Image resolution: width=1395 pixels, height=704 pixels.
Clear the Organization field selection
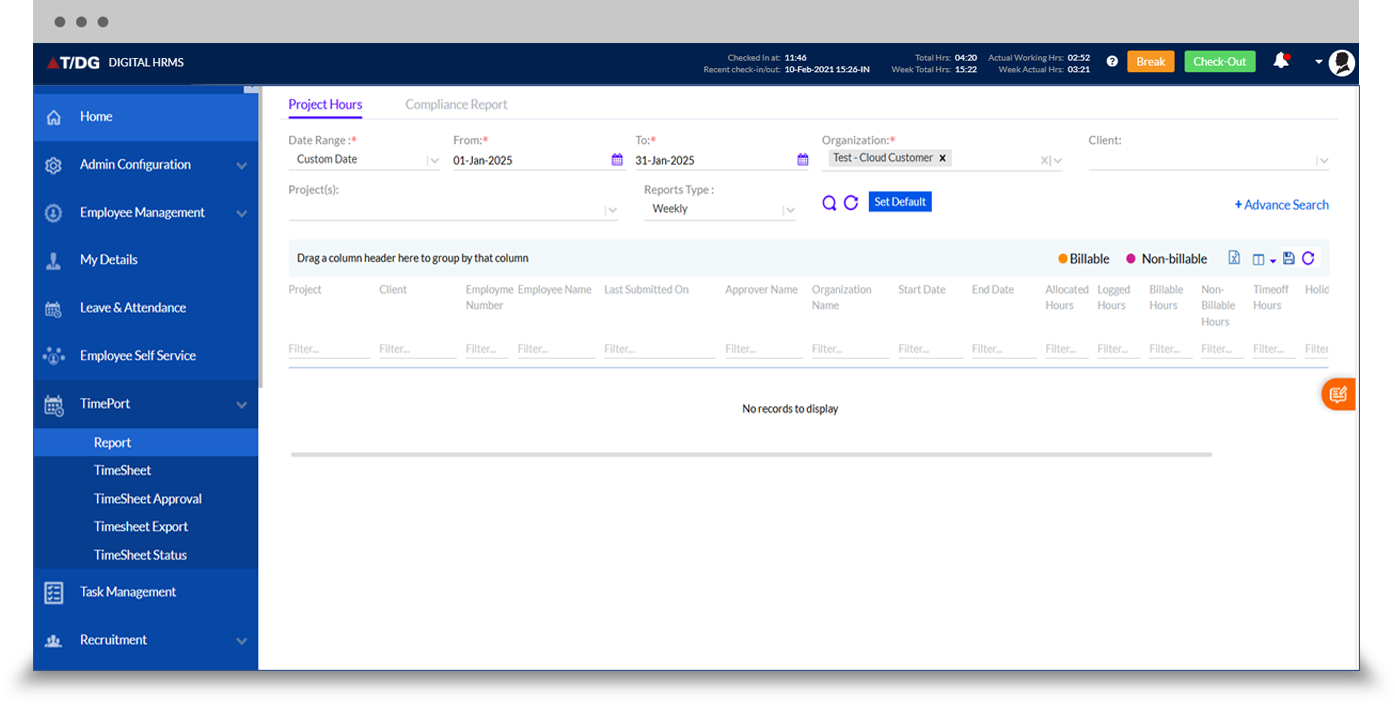[1045, 160]
